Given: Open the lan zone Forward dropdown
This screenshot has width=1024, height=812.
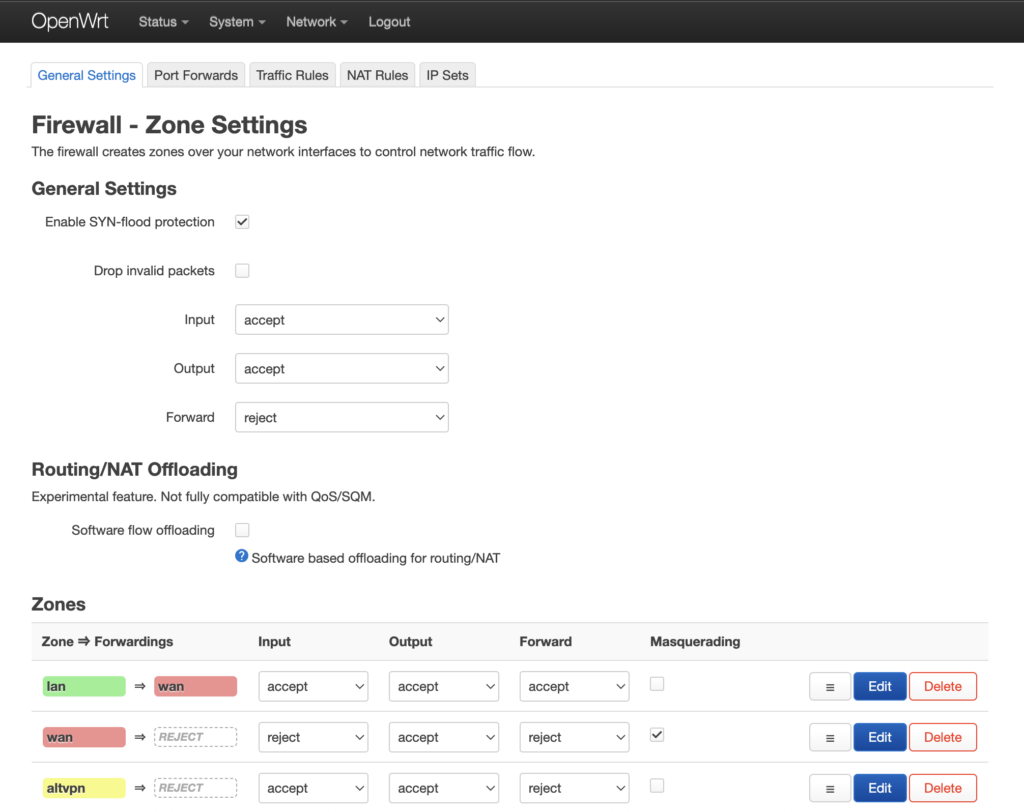Looking at the screenshot, I should coord(574,687).
